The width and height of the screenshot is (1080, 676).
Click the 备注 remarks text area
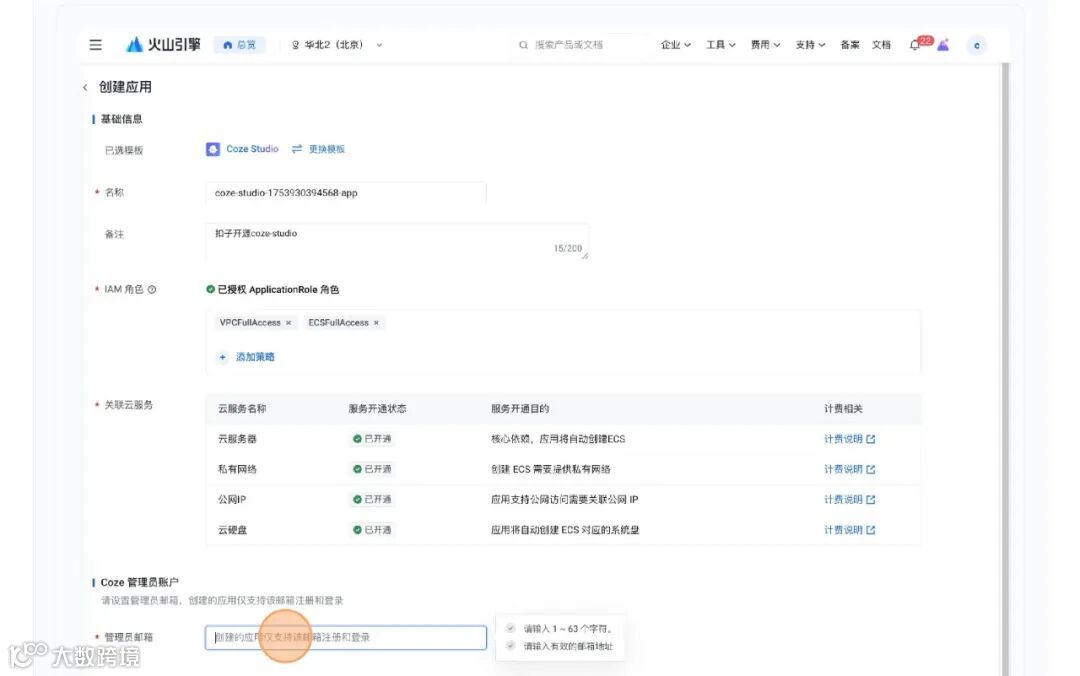397,241
